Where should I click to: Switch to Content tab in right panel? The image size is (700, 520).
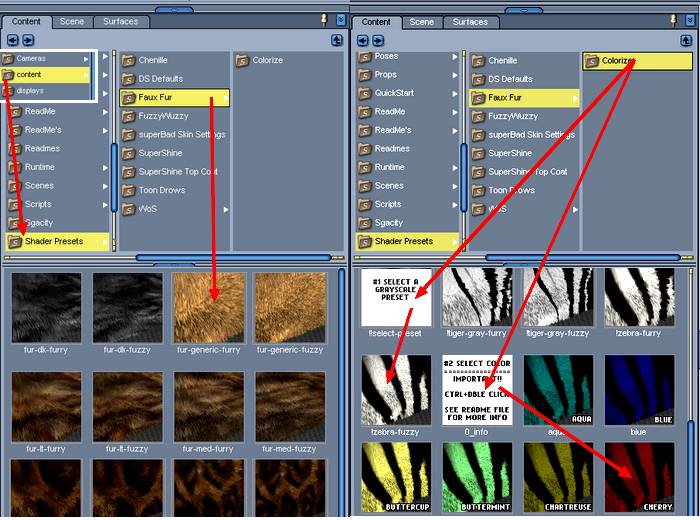point(376,22)
